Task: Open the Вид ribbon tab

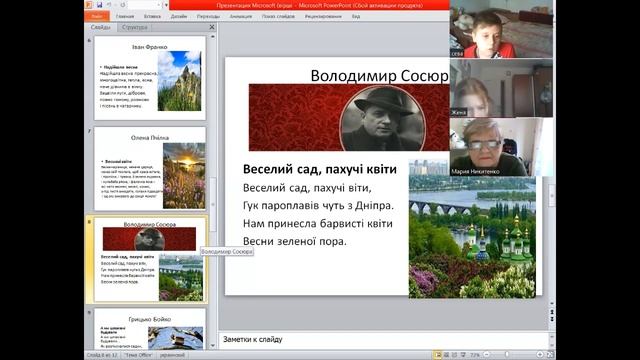Action: (356, 16)
